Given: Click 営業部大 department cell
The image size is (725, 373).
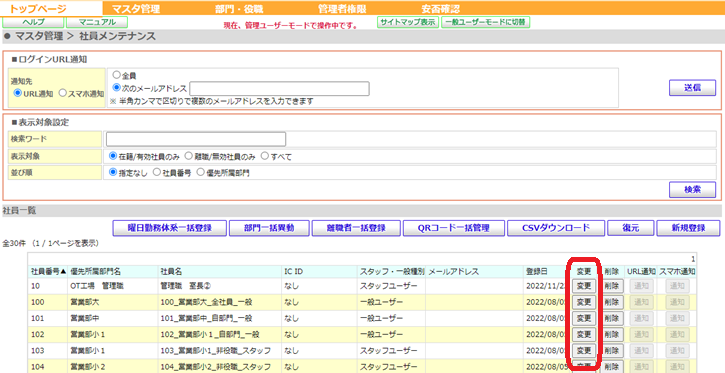Looking at the screenshot, I should 85,303.
